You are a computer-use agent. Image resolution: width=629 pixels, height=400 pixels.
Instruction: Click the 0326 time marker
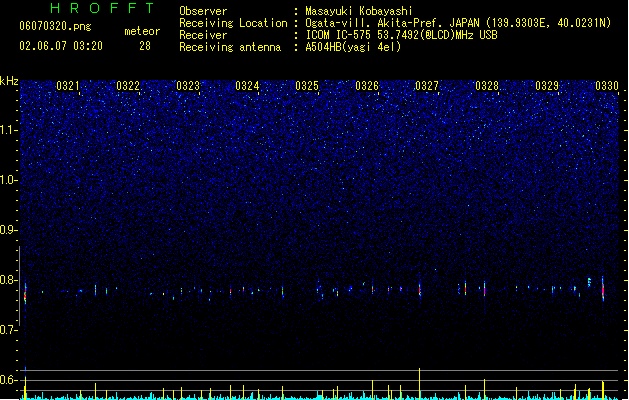click(367, 86)
